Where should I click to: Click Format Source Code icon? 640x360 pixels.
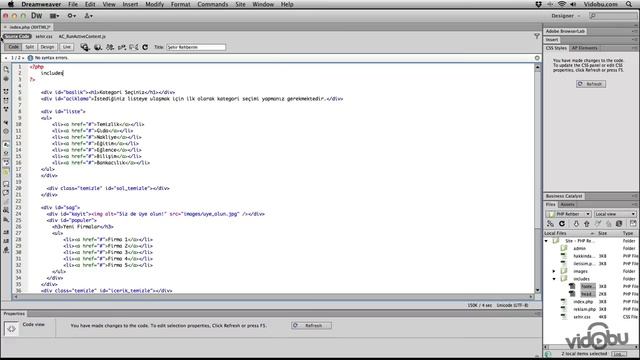[6, 250]
